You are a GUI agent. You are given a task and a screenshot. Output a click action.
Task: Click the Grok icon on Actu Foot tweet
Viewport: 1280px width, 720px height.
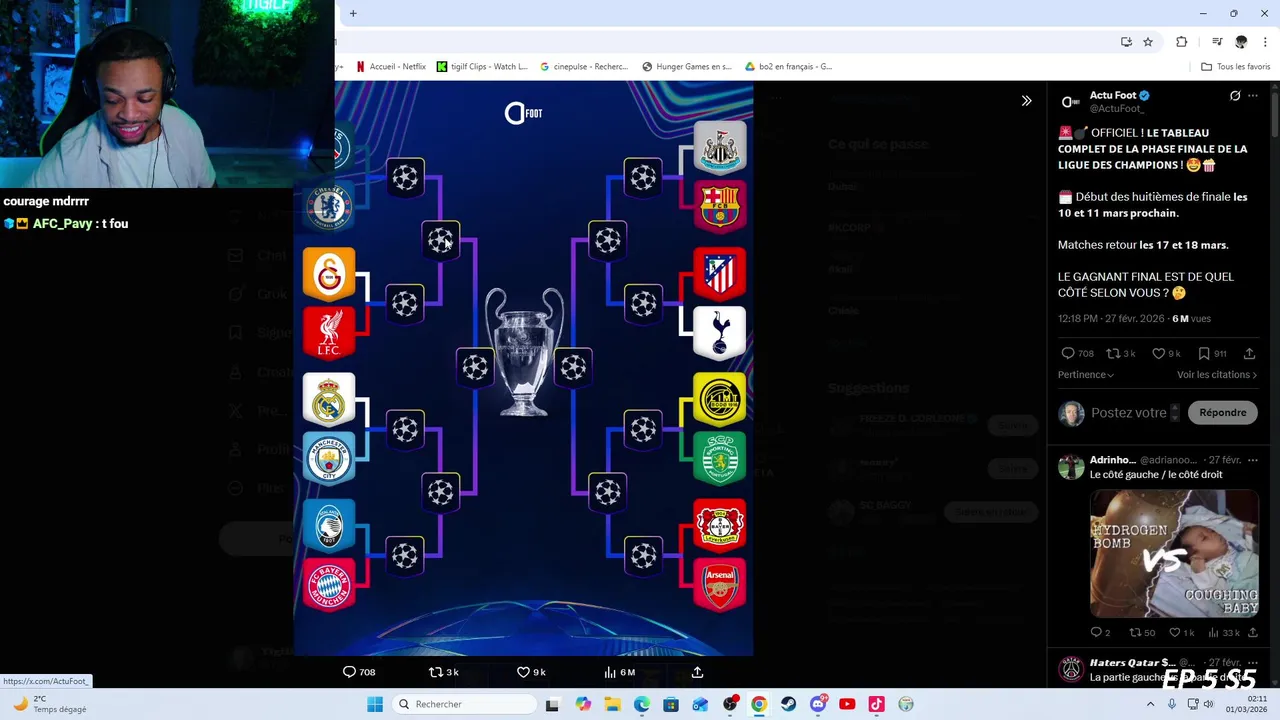[x=1235, y=96]
